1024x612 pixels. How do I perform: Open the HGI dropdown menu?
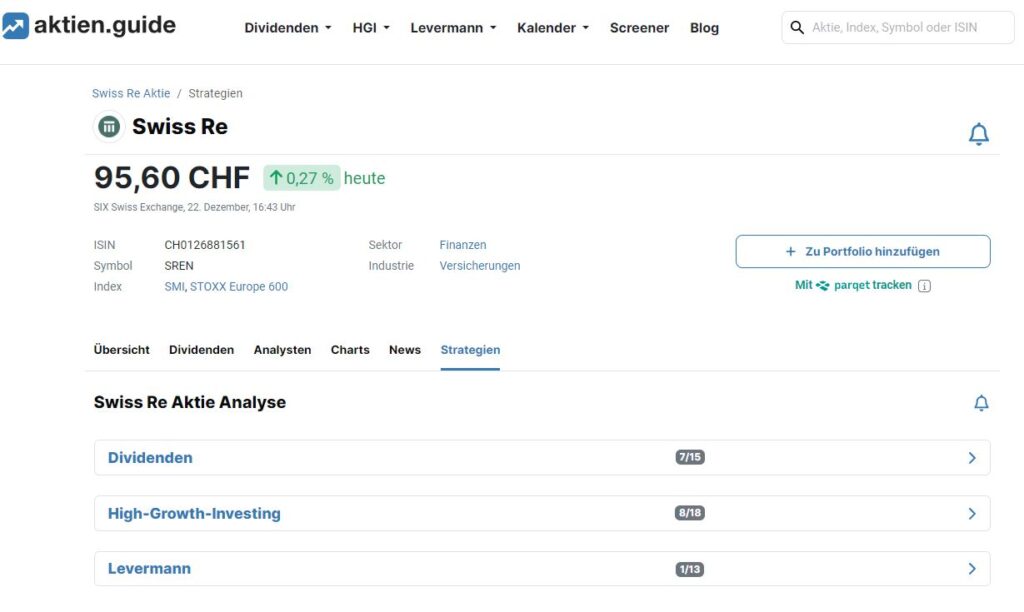(371, 28)
